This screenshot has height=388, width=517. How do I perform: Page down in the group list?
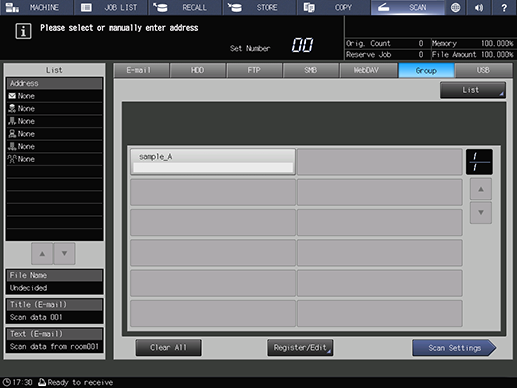point(481,212)
